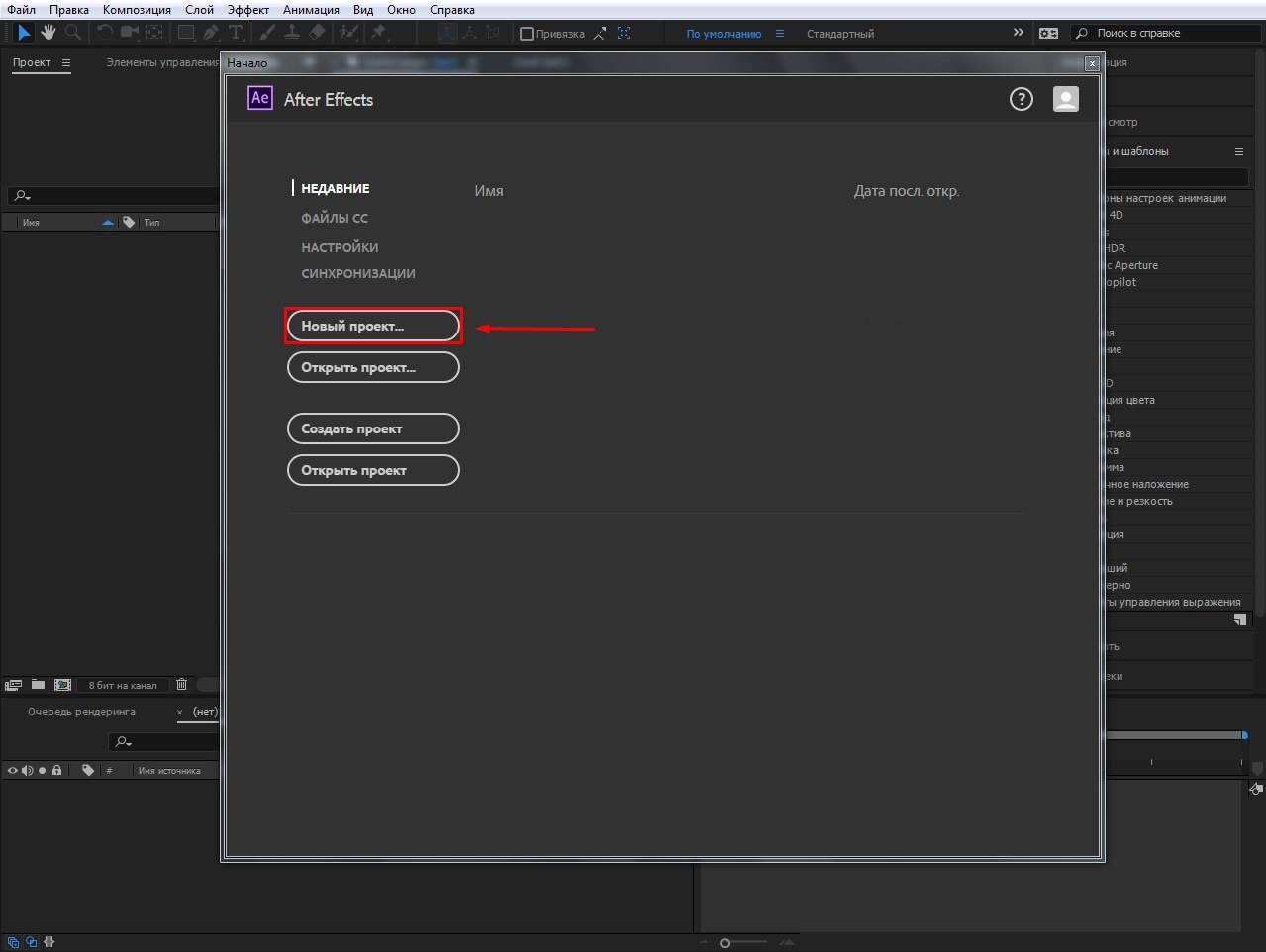Viewport: 1266px width, 952px height.
Task: Select the НЕДАВНИЕ section
Action: click(x=336, y=188)
